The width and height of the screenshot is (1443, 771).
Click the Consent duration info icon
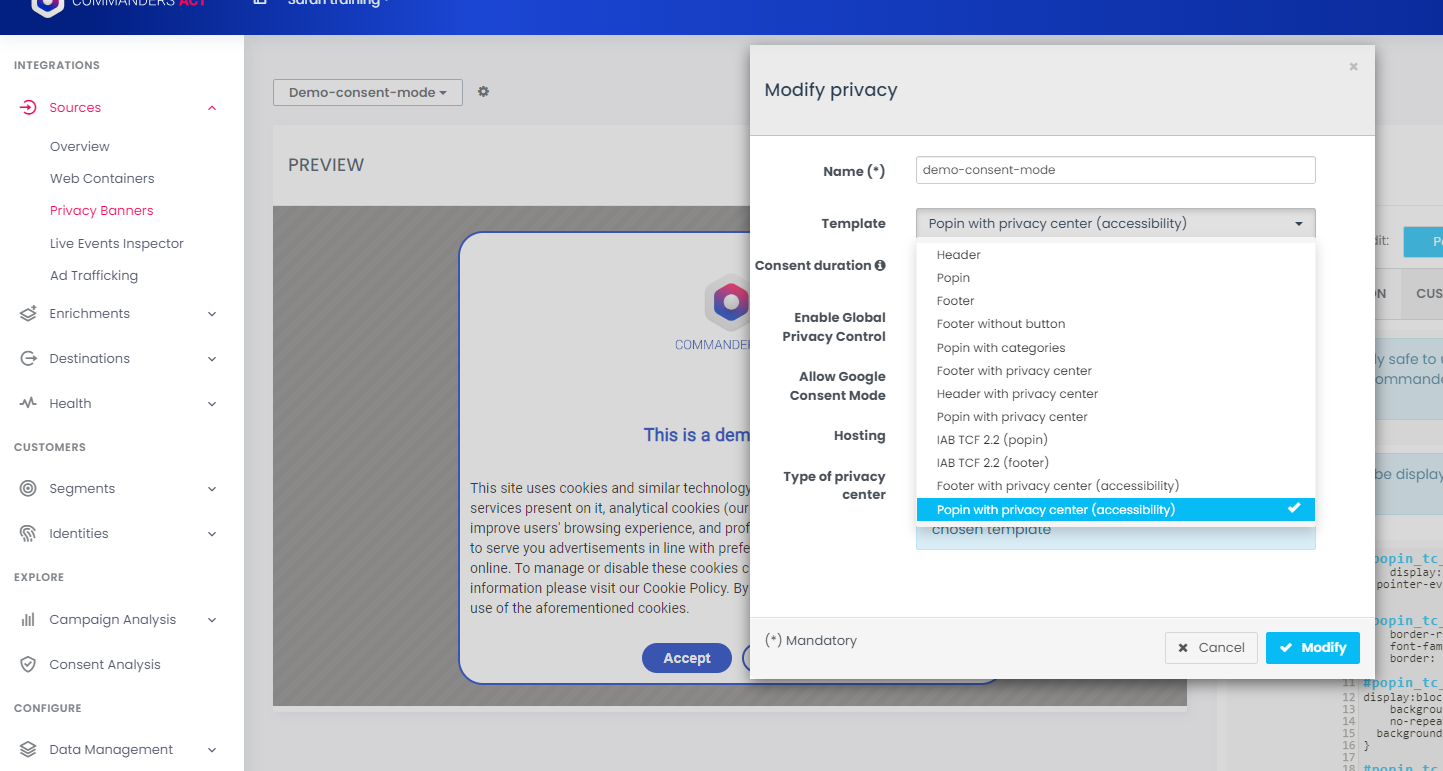pyautogui.click(x=880, y=266)
